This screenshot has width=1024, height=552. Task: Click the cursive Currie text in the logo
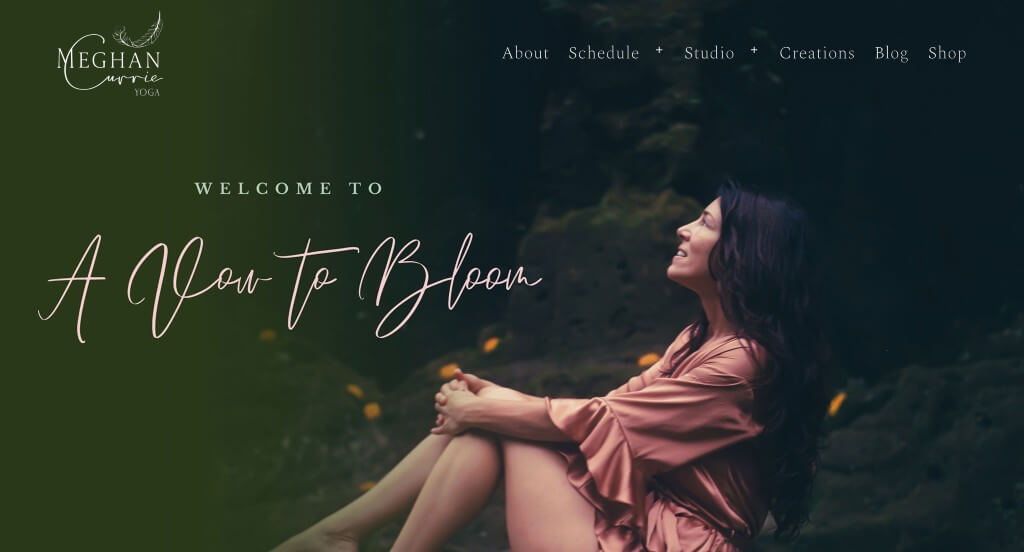[114, 78]
